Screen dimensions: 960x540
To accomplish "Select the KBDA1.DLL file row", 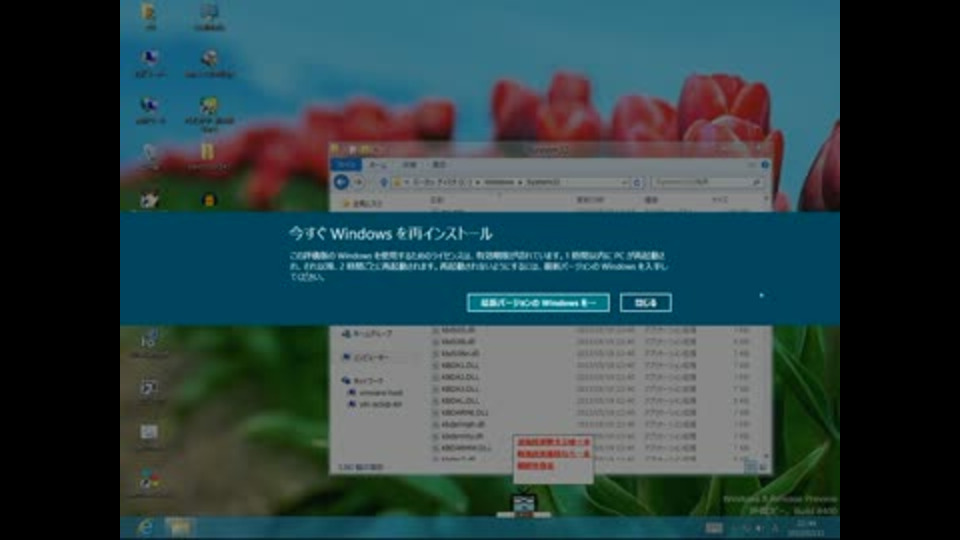I will pos(591,366).
